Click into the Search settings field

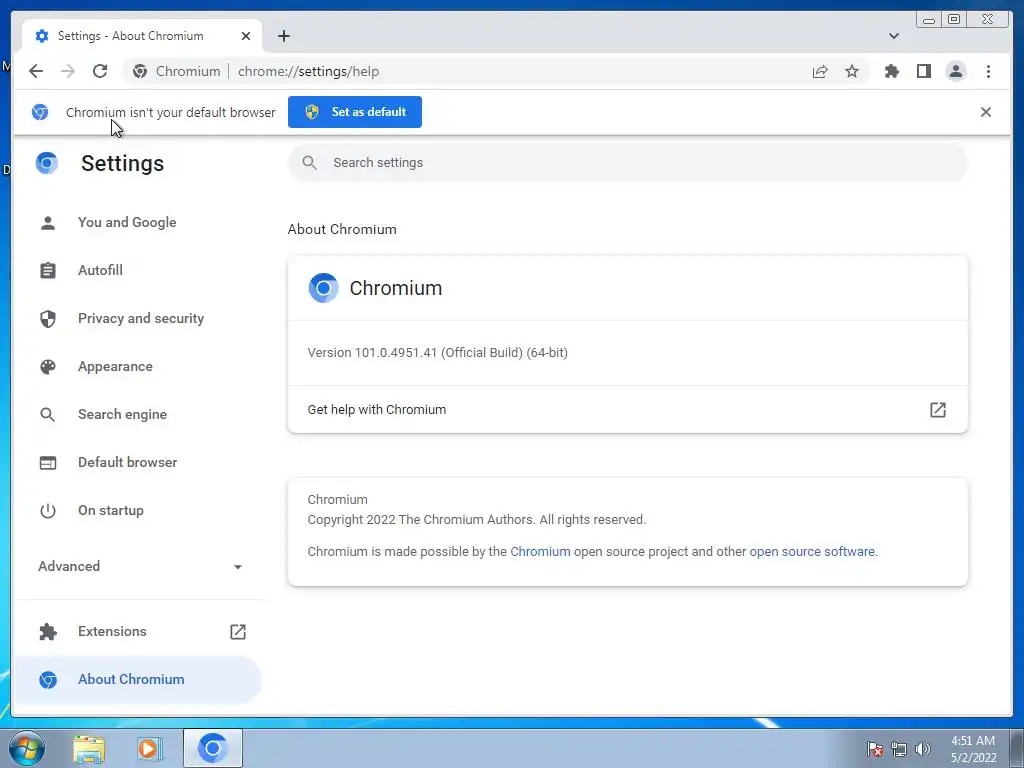pos(627,163)
